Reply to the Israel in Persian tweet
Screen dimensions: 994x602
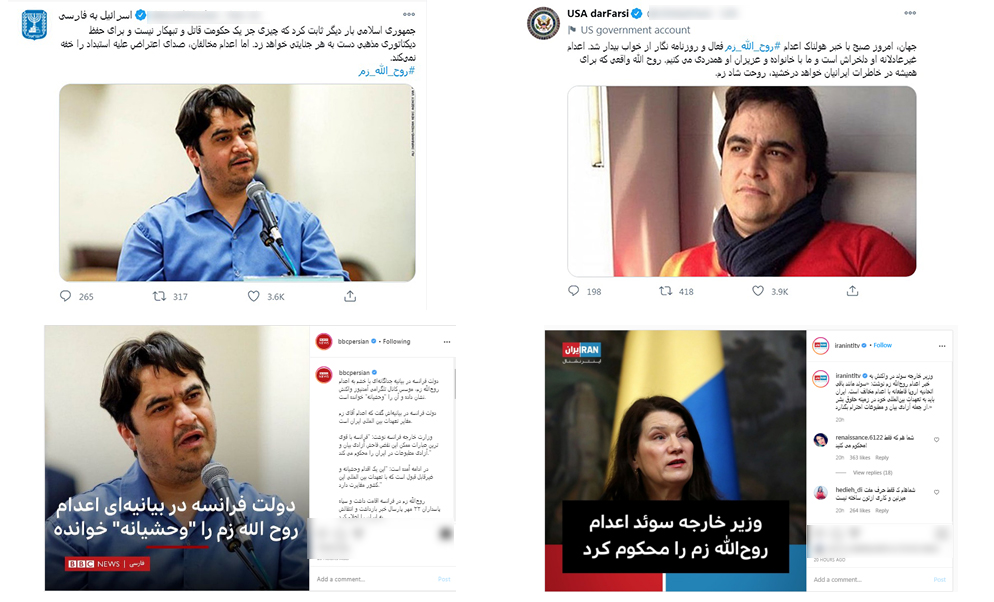pos(65,296)
